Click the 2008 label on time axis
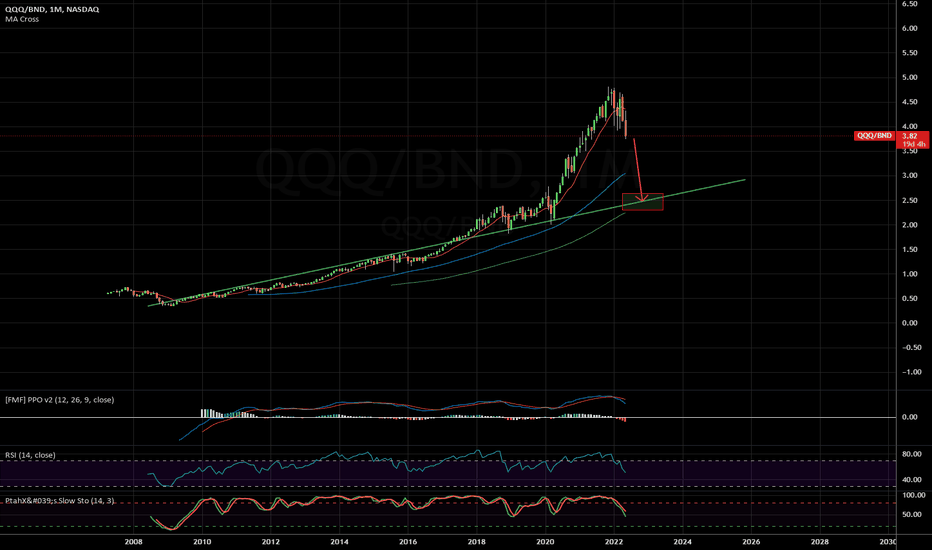932x550 pixels. point(133,542)
